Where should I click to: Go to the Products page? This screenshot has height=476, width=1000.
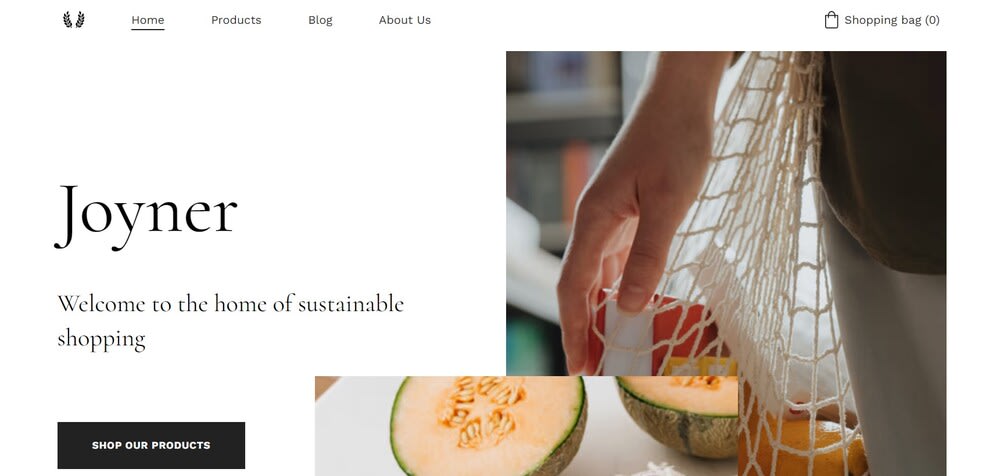tap(236, 20)
